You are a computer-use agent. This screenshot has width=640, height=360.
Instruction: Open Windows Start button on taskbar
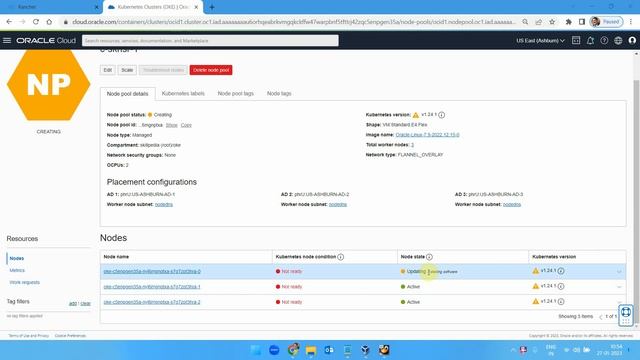[256, 350]
